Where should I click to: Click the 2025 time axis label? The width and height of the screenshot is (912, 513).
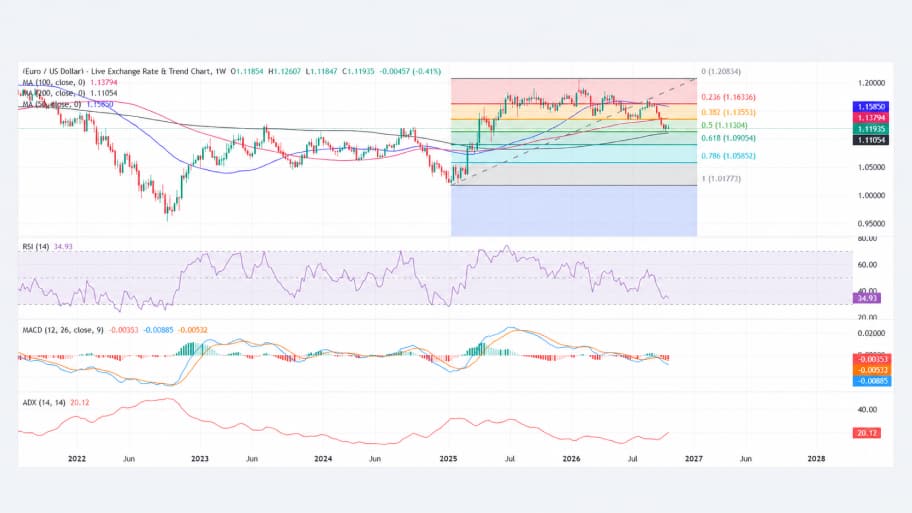pos(448,459)
